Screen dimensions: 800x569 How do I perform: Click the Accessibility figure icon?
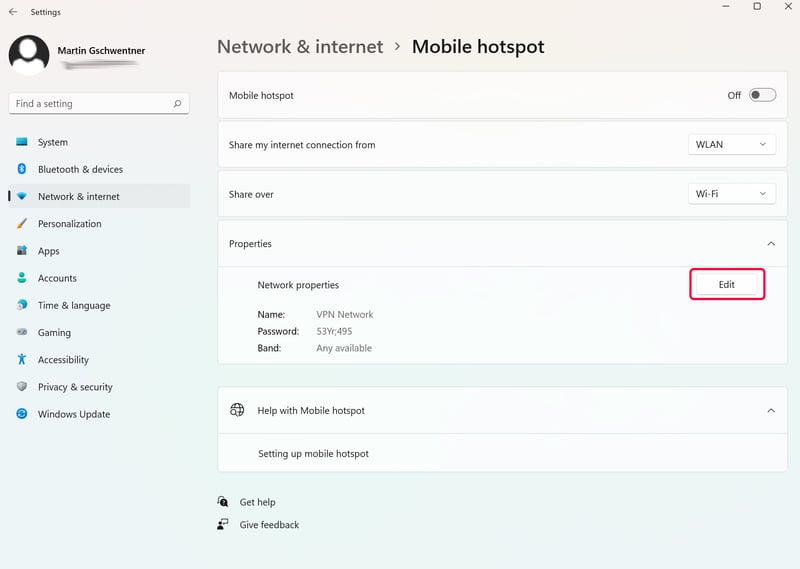pos(21,359)
